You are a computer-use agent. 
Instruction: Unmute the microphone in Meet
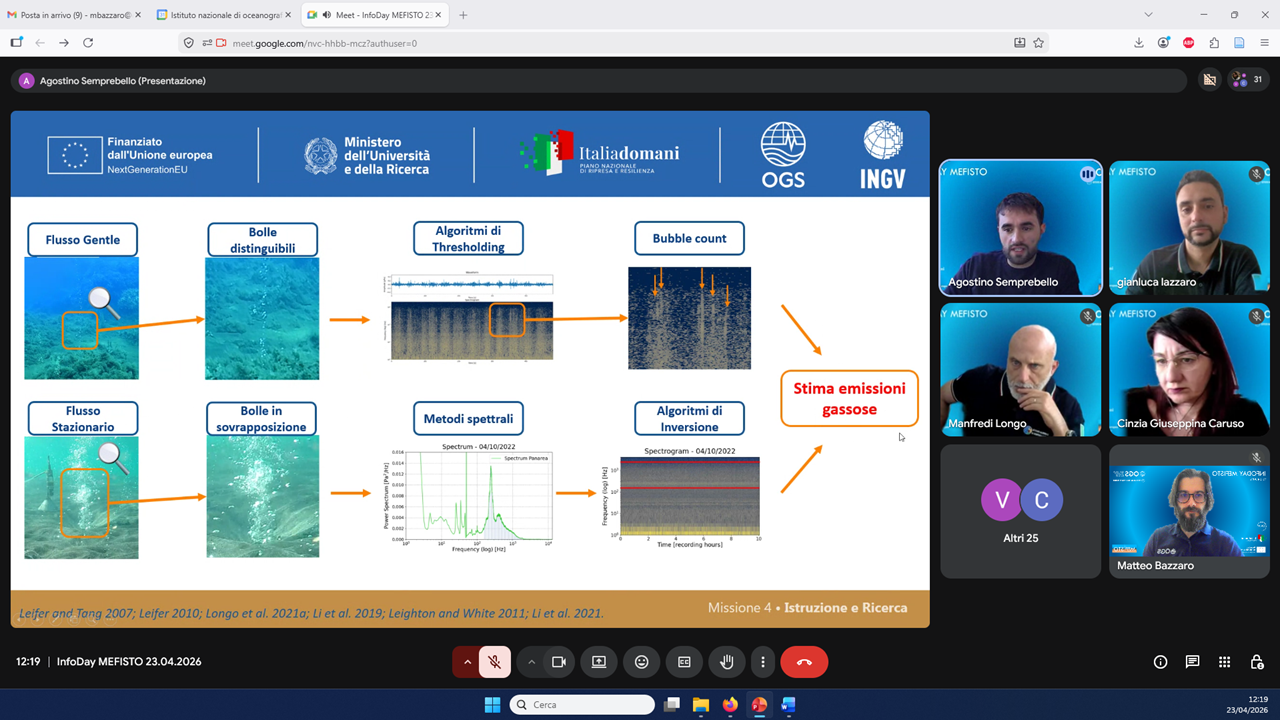(494, 662)
